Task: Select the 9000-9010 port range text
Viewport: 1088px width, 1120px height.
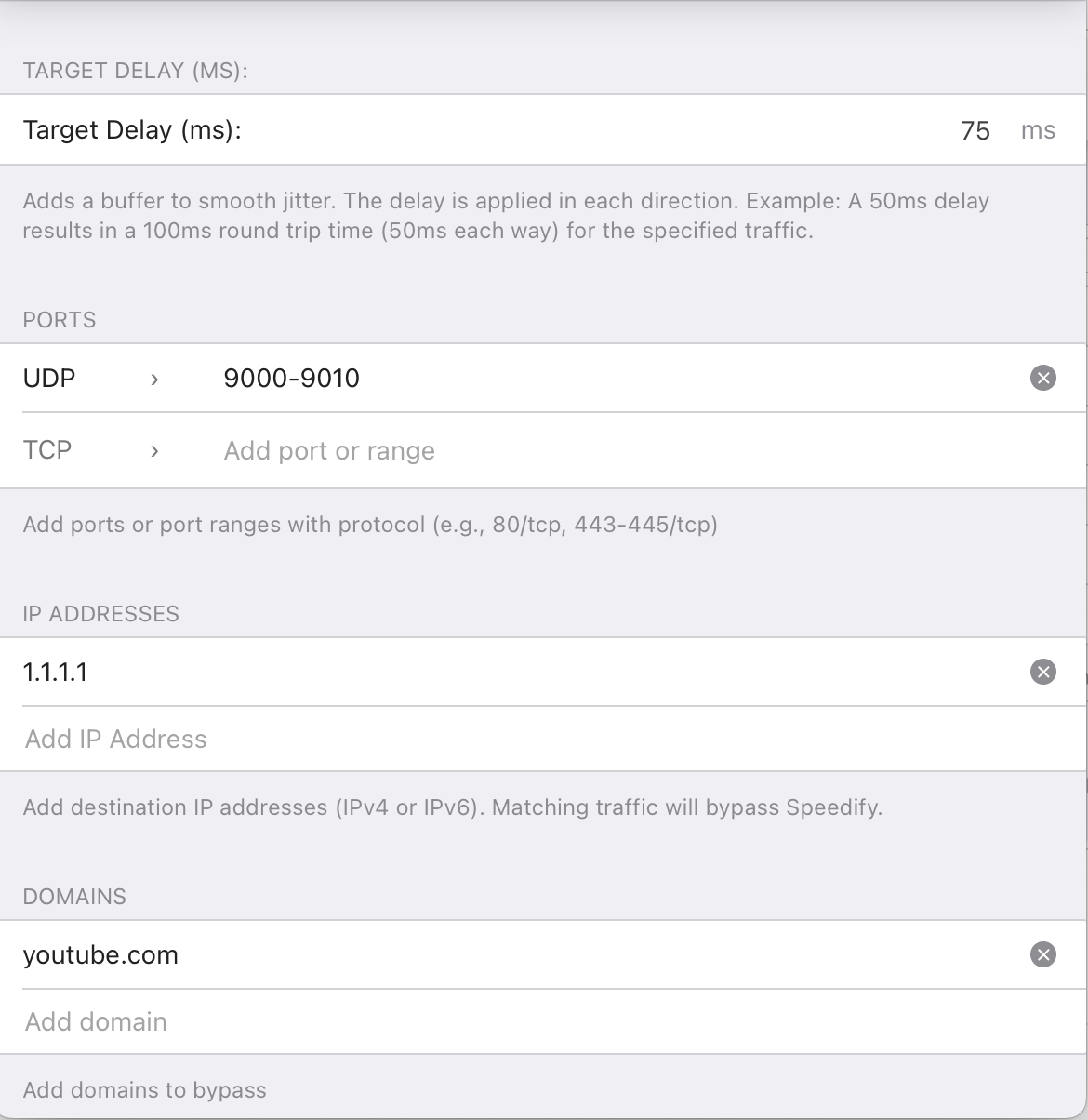Action: pos(292,378)
